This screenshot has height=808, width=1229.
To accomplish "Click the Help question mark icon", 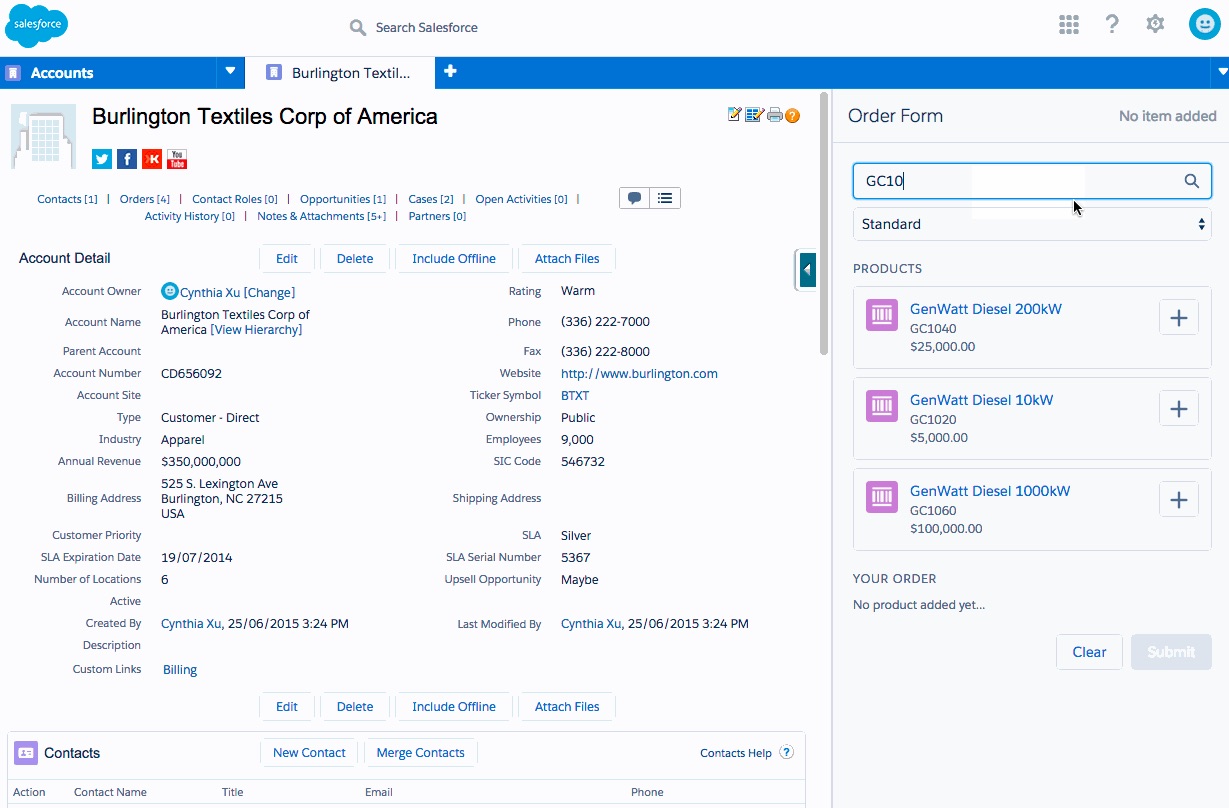I will [1112, 25].
